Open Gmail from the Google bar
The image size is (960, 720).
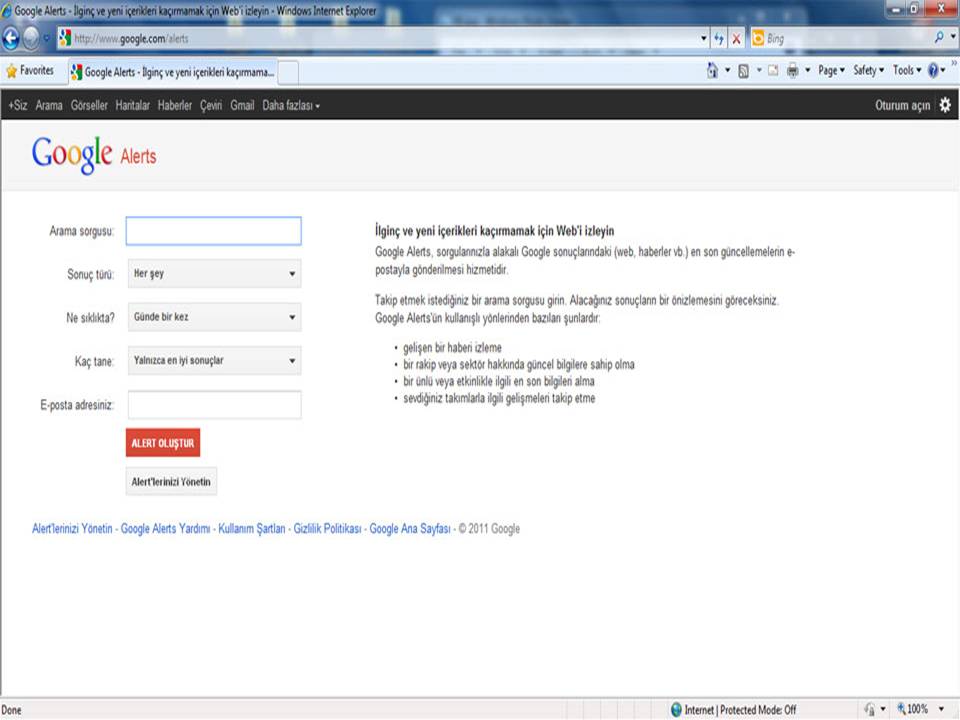242,105
